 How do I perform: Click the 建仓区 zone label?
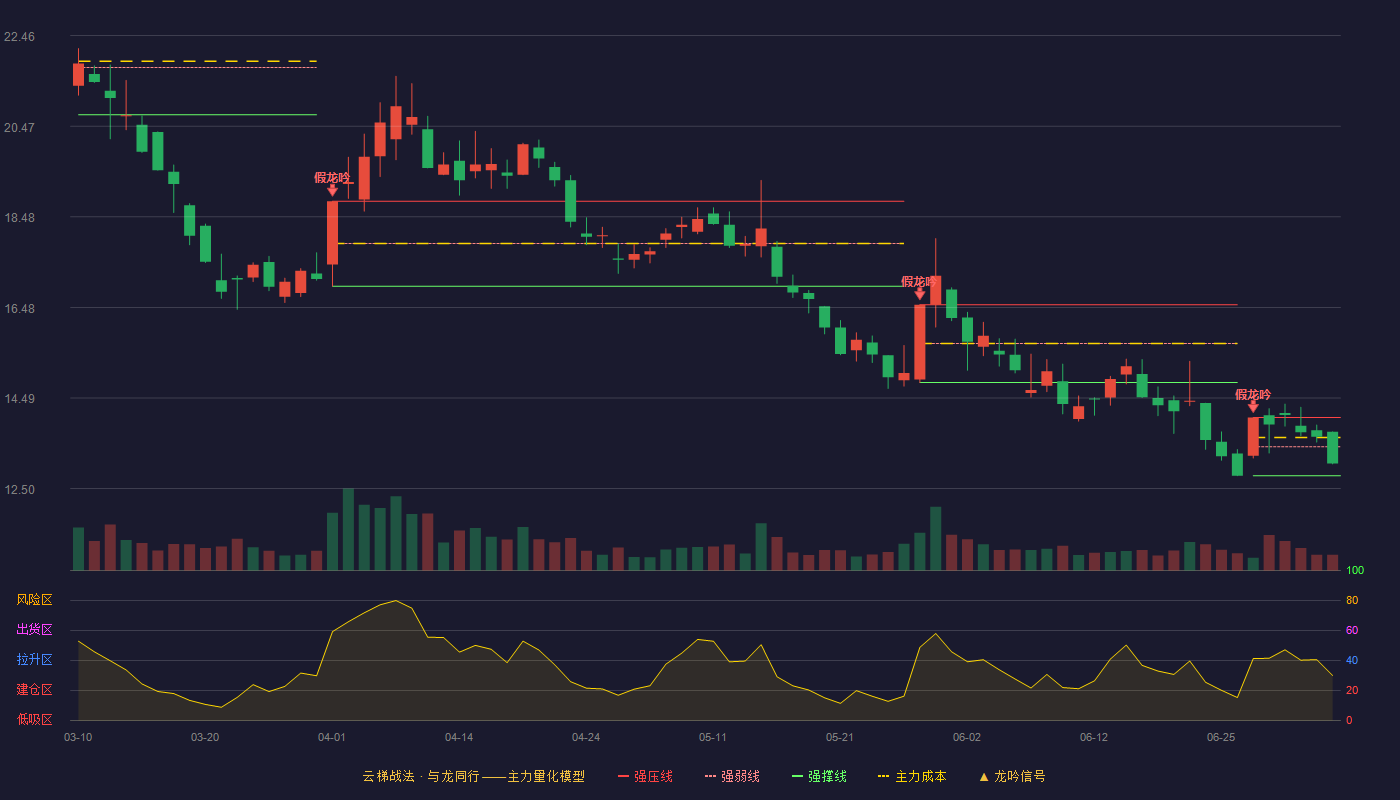34,690
